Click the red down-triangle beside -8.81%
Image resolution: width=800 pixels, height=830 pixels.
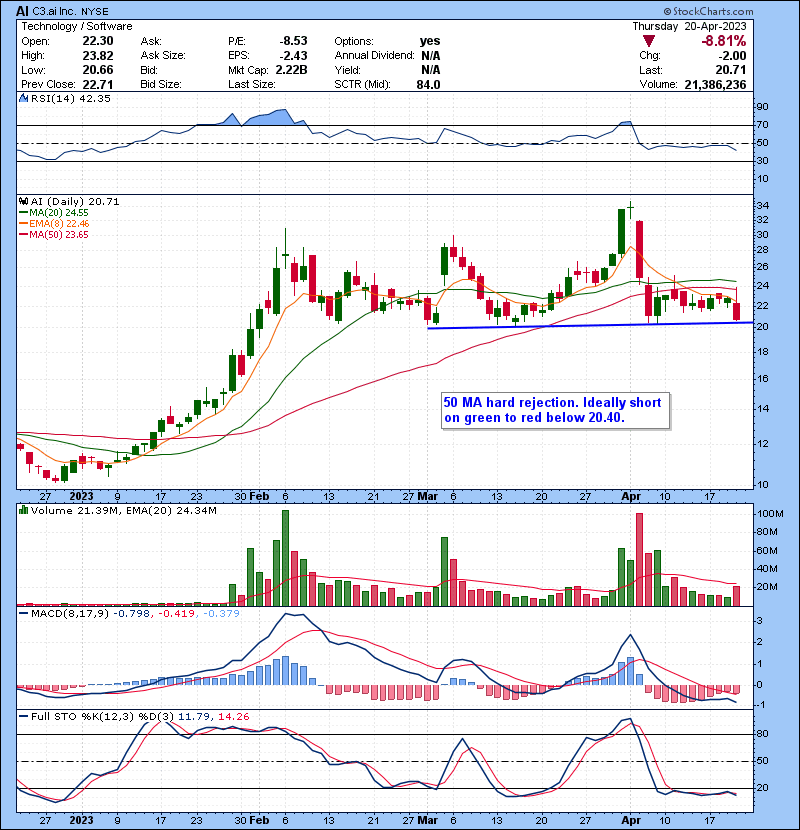649,41
